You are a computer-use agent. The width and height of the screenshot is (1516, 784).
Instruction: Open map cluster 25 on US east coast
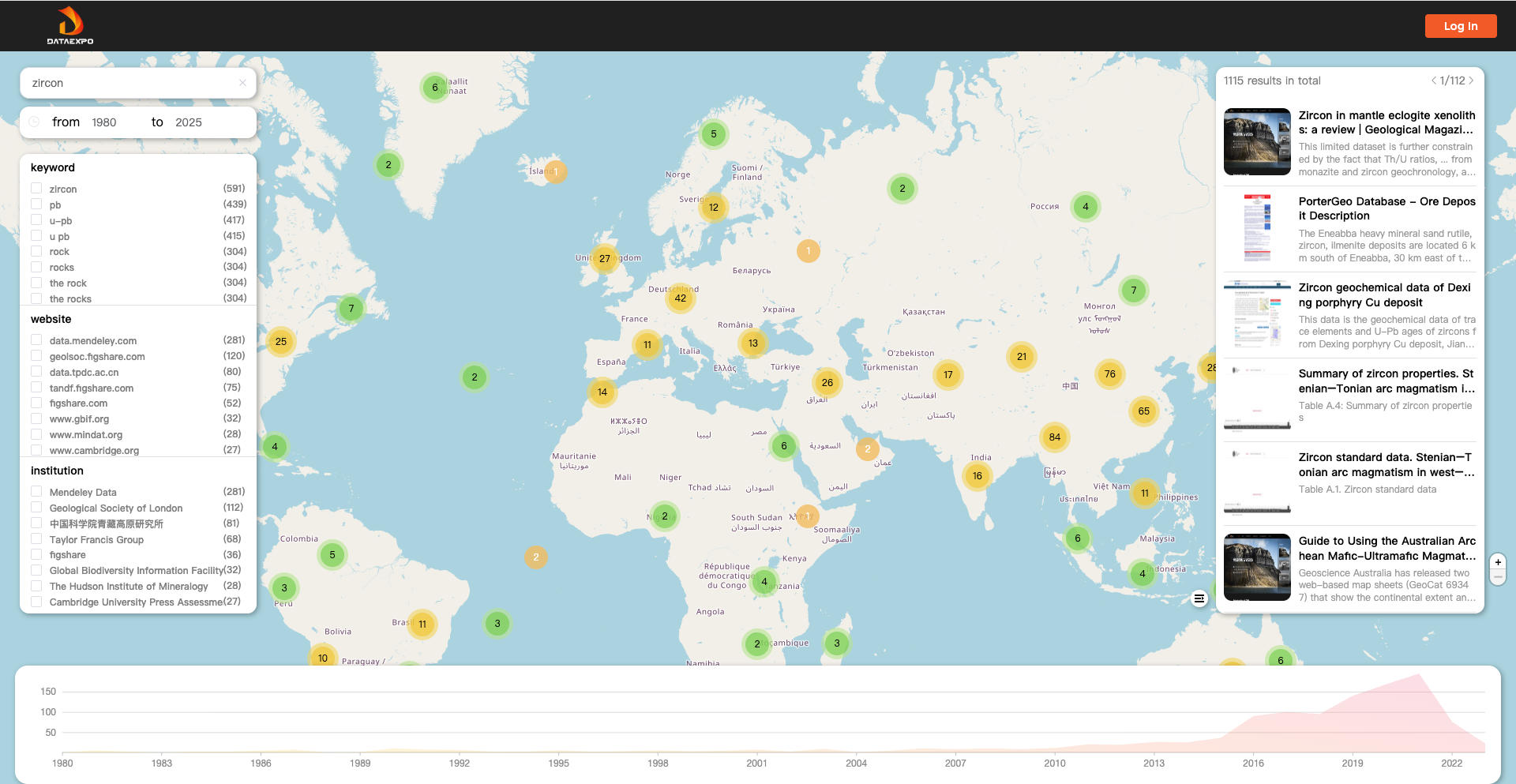(x=281, y=342)
